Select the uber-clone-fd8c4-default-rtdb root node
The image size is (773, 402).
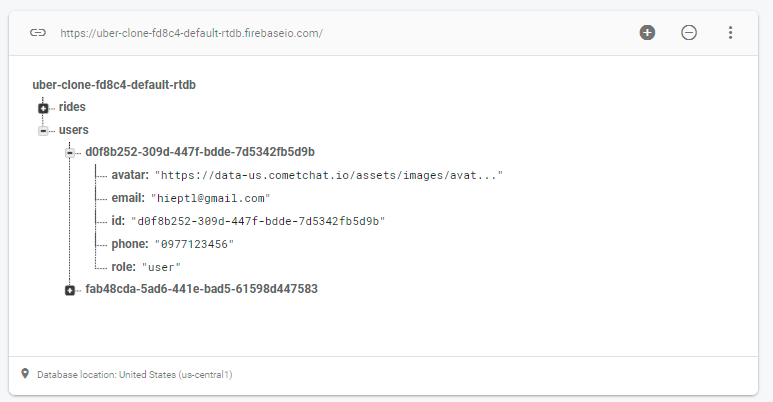(x=114, y=85)
